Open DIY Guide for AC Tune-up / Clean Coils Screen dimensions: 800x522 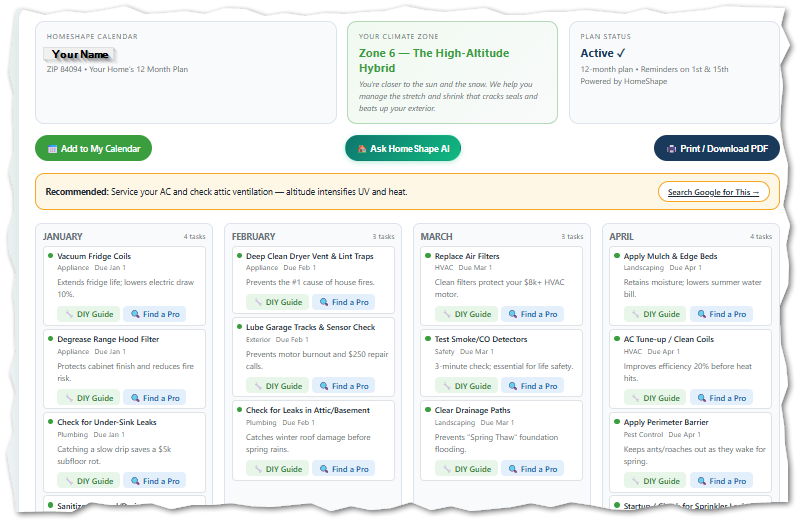[655, 398]
